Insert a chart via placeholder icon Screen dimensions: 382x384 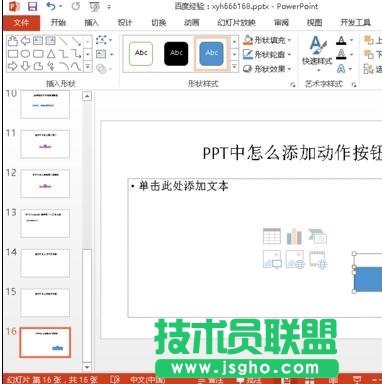tap(294, 236)
